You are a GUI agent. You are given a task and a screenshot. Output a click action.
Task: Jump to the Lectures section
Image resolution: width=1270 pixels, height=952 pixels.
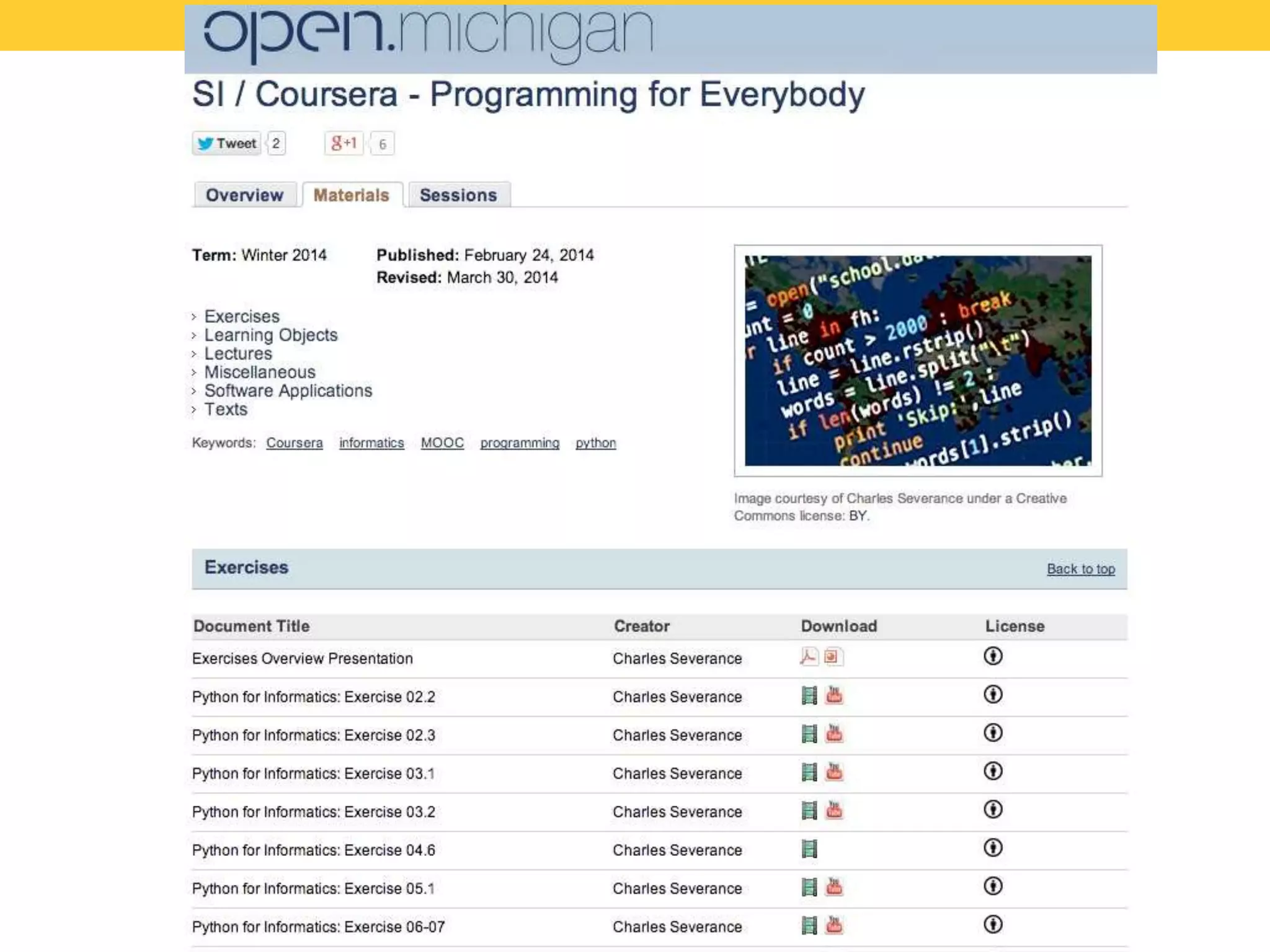[x=238, y=354]
